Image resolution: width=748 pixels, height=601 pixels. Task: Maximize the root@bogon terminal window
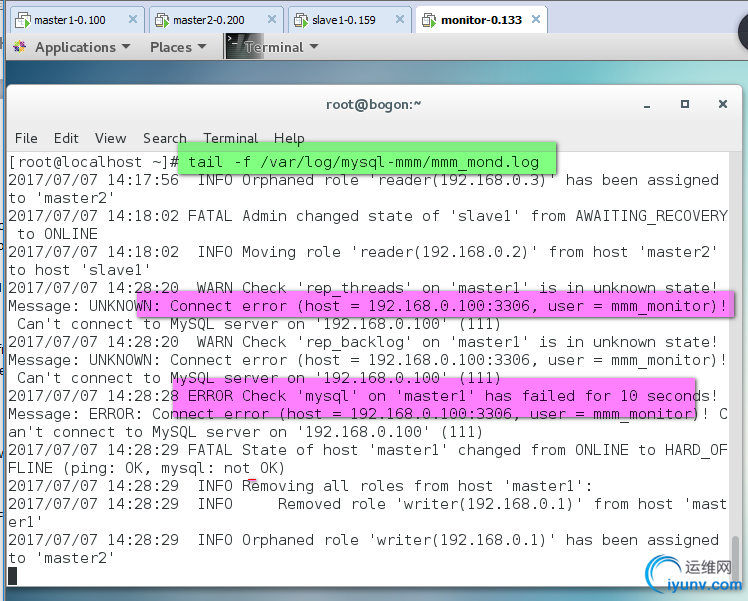[x=685, y=104]
